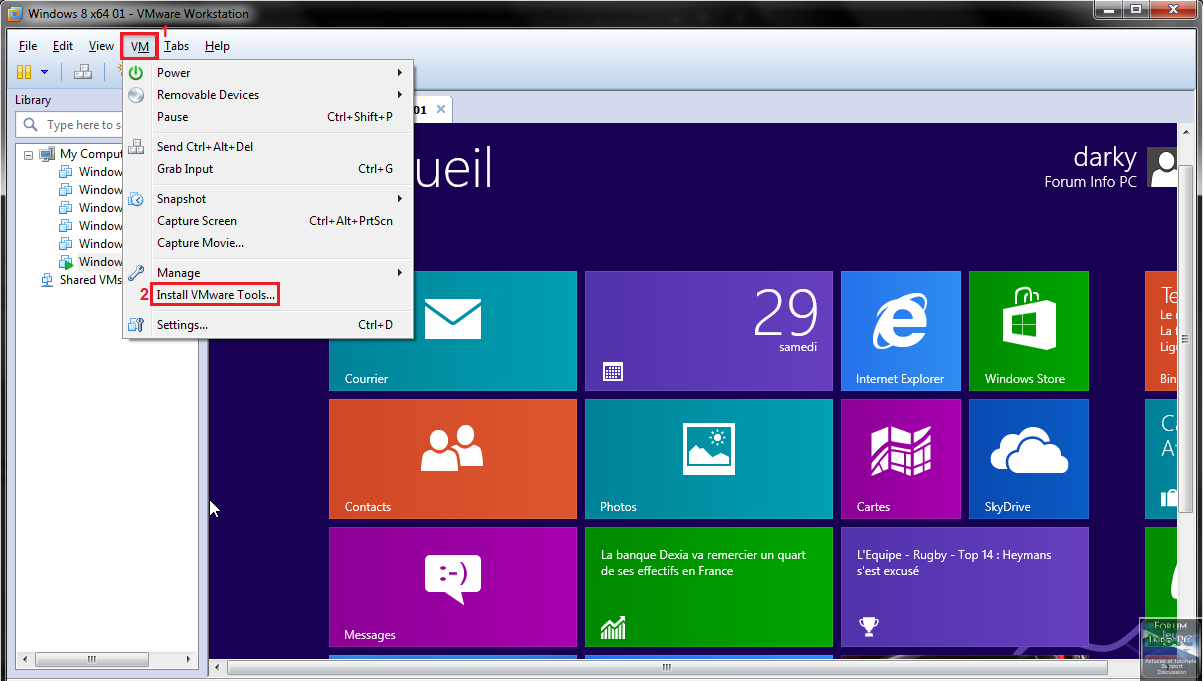Expand the Manage submenu arrow
The height and width of the screenshot is (681, 1203).
point(400,273)
